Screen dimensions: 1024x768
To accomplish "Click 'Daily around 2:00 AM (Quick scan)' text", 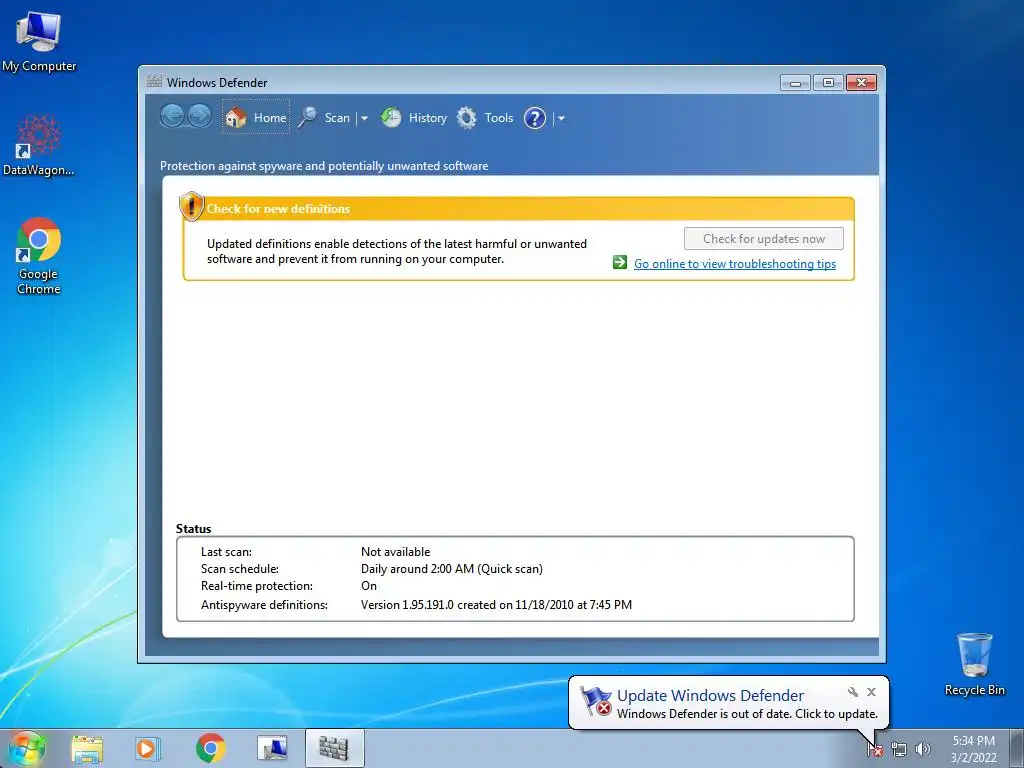I will pyautogui.click(x=451, y=569).
